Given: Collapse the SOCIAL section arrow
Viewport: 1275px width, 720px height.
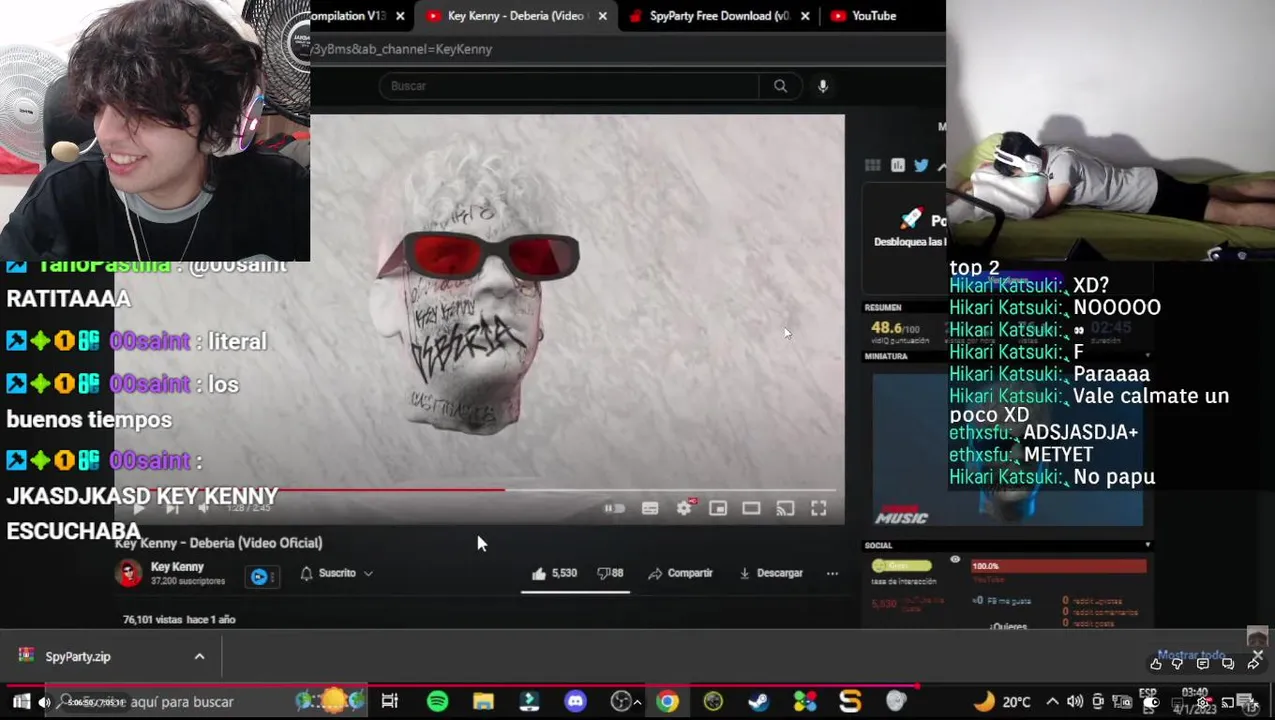Looking at the screenshot, I should [1147, 545].
